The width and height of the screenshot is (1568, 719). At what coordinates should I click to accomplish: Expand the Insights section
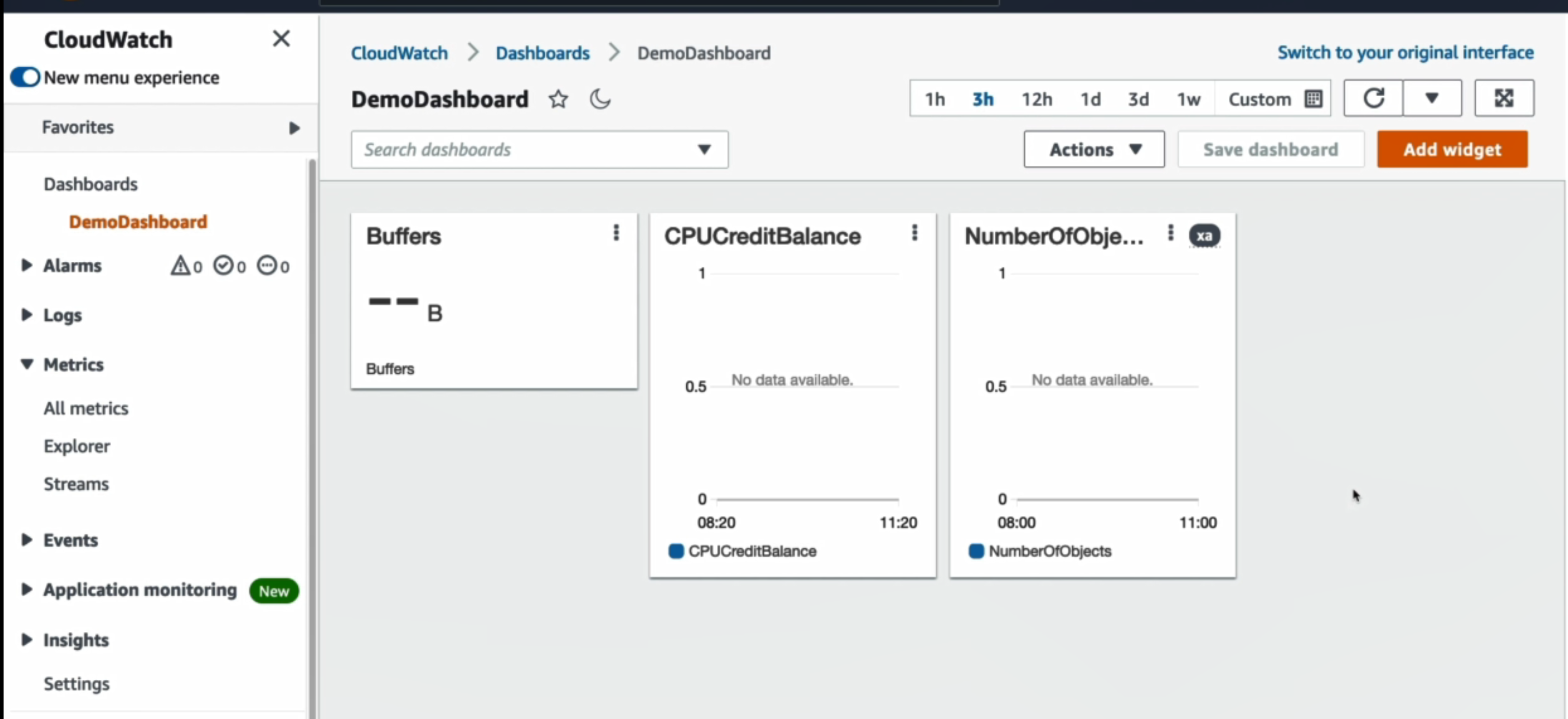tap(26, 639)
